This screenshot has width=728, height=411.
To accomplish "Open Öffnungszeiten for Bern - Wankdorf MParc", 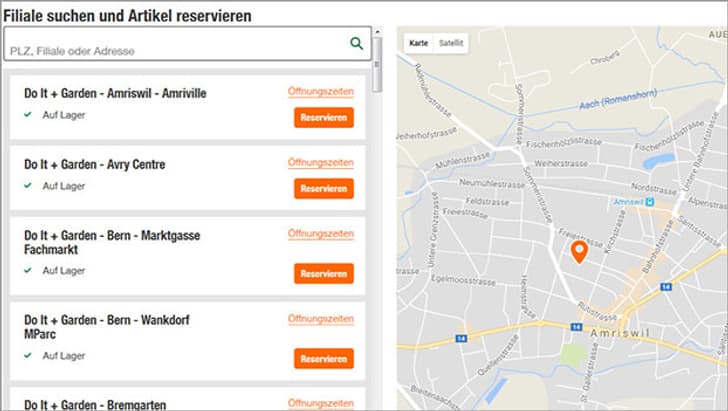I will coord(321,319).
